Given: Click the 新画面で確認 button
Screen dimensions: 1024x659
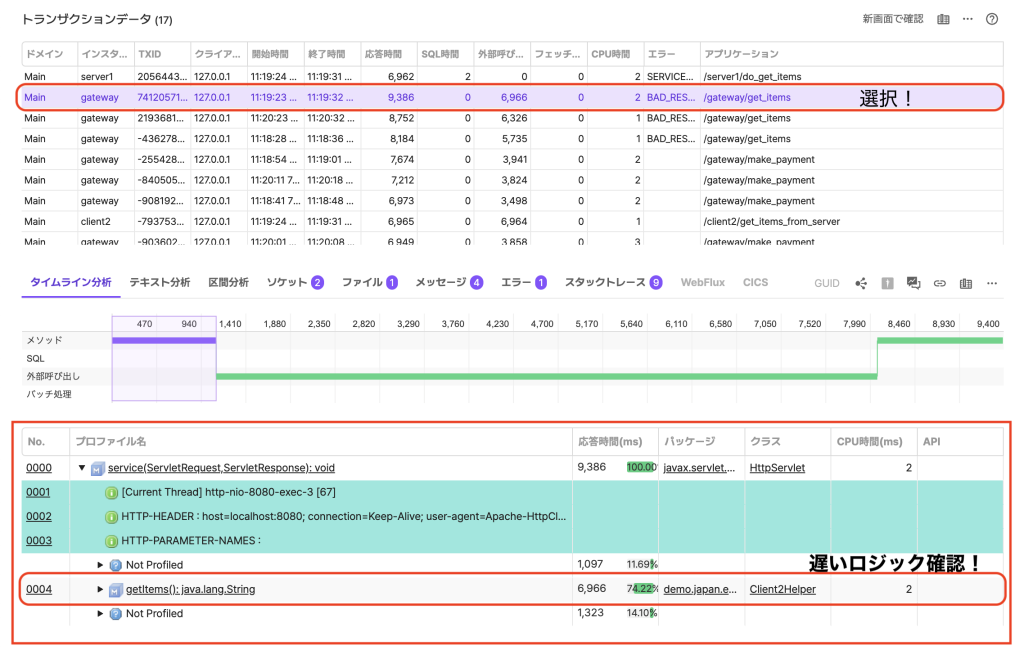Looking at the screenshot, I should click(892, 19).
